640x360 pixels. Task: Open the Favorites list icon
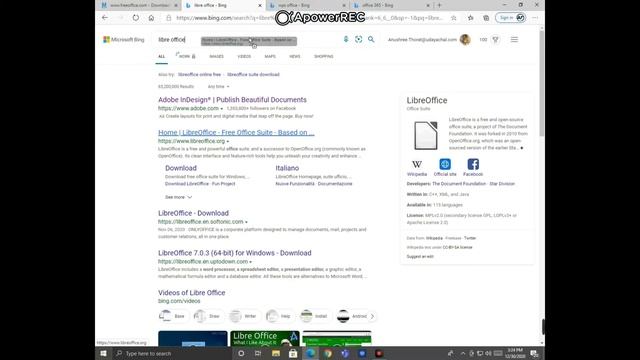471,18
